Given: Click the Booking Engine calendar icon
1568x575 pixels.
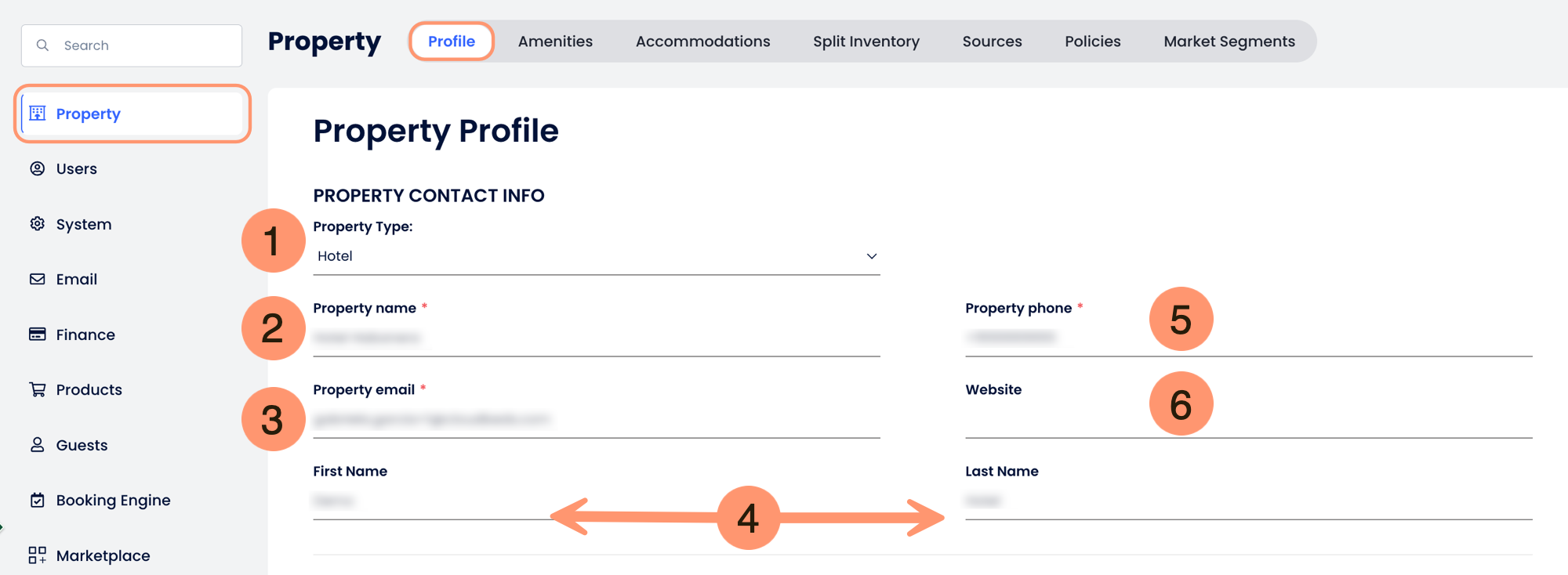Looking at the screenshot, I should (x=38, y=500).
